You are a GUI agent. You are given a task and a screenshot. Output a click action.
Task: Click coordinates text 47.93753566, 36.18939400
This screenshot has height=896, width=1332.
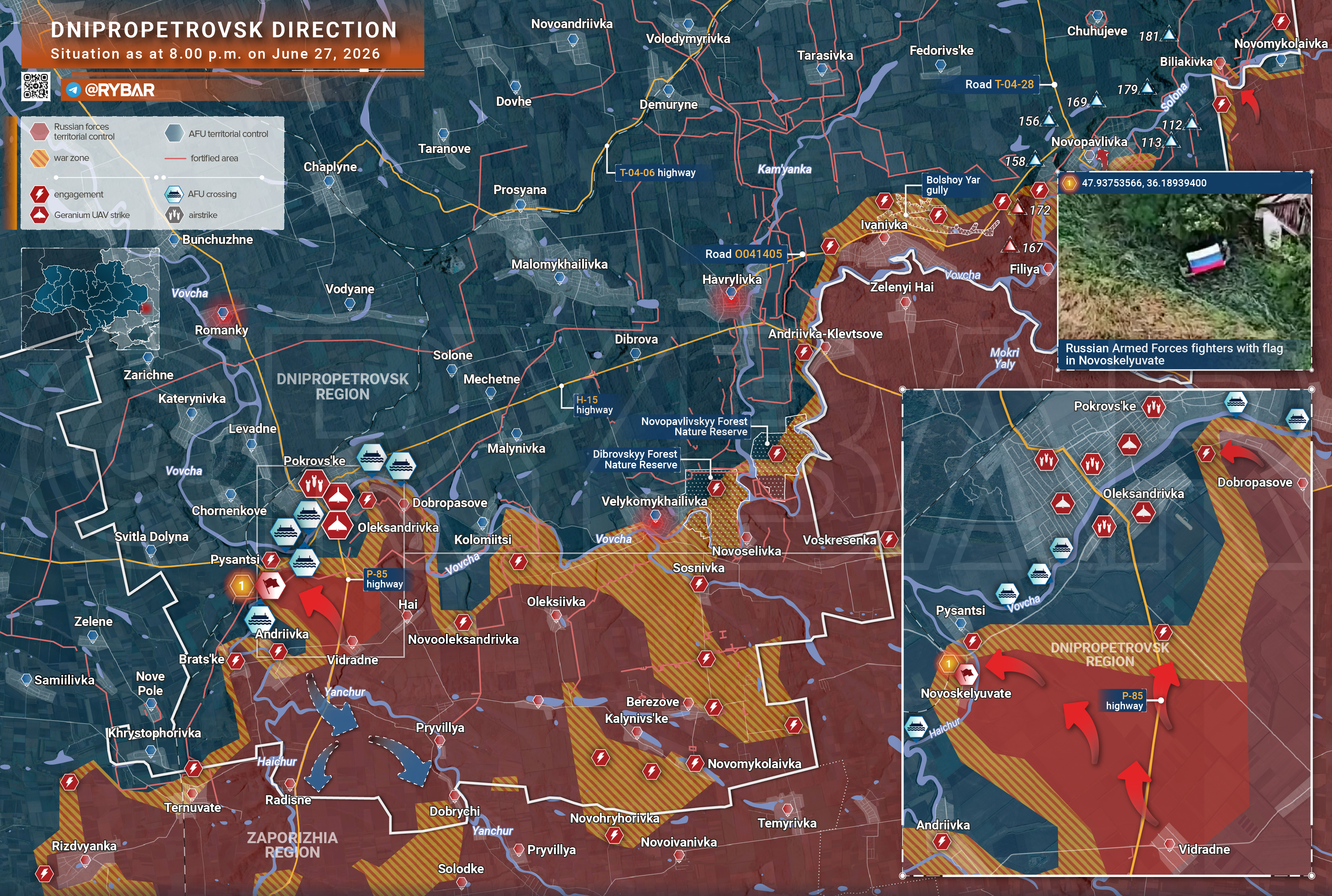(1144, 183)
